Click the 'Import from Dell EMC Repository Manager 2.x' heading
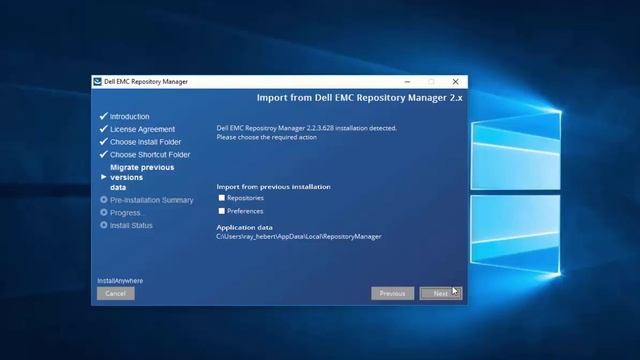 click(x=360, y=98)
